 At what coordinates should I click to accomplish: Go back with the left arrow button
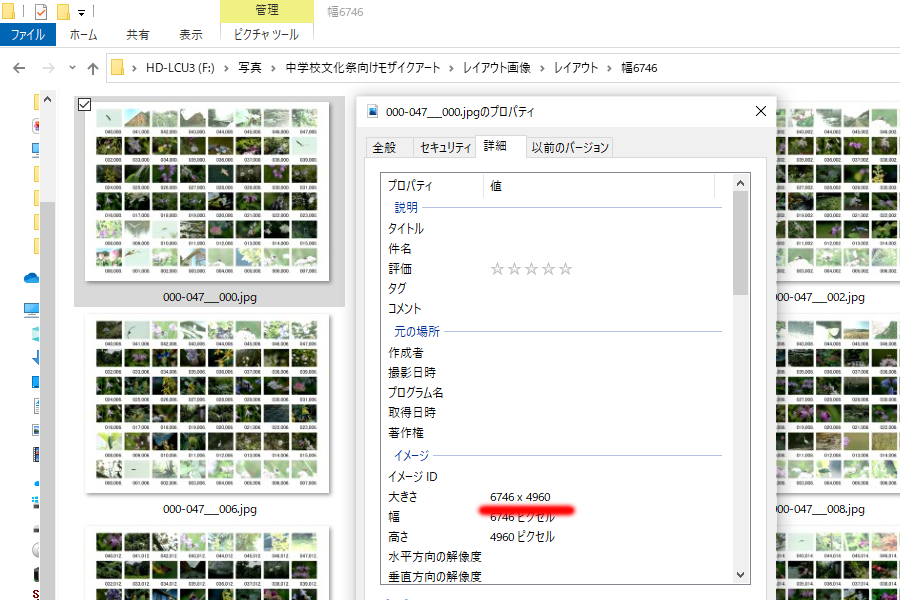click(19, 68)
